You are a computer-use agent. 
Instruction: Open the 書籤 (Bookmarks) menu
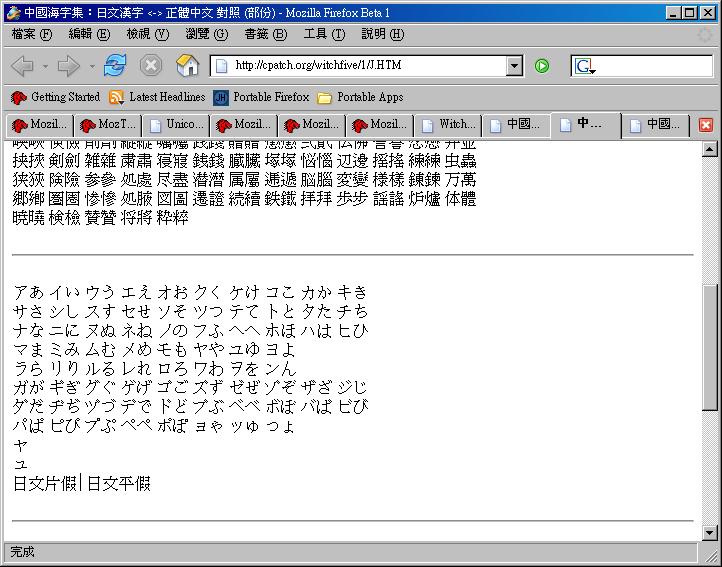(x=265, y=34)
